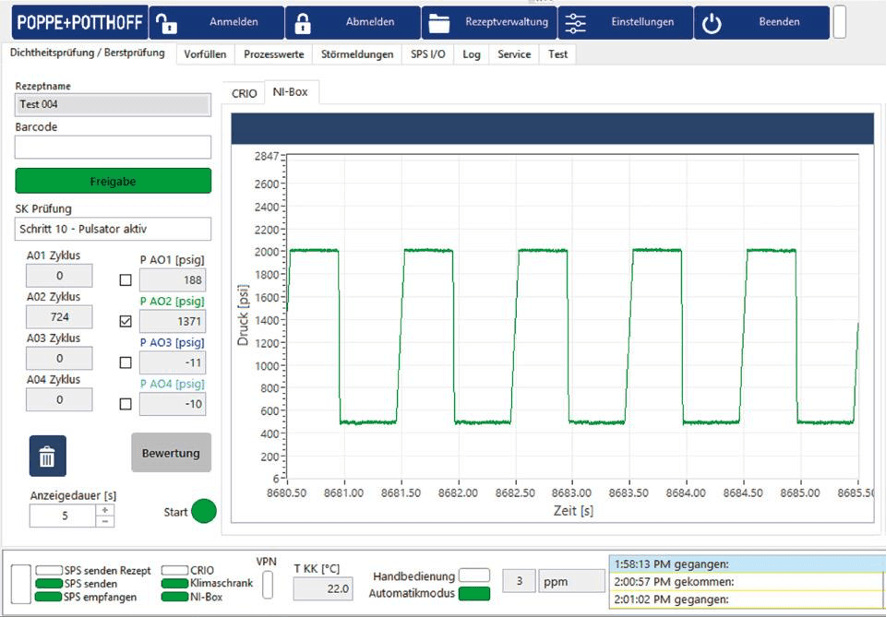The width and height of the screenshot is (887, 618).
Task: Open the Prozesswerte tab
Action: point(273,54)
